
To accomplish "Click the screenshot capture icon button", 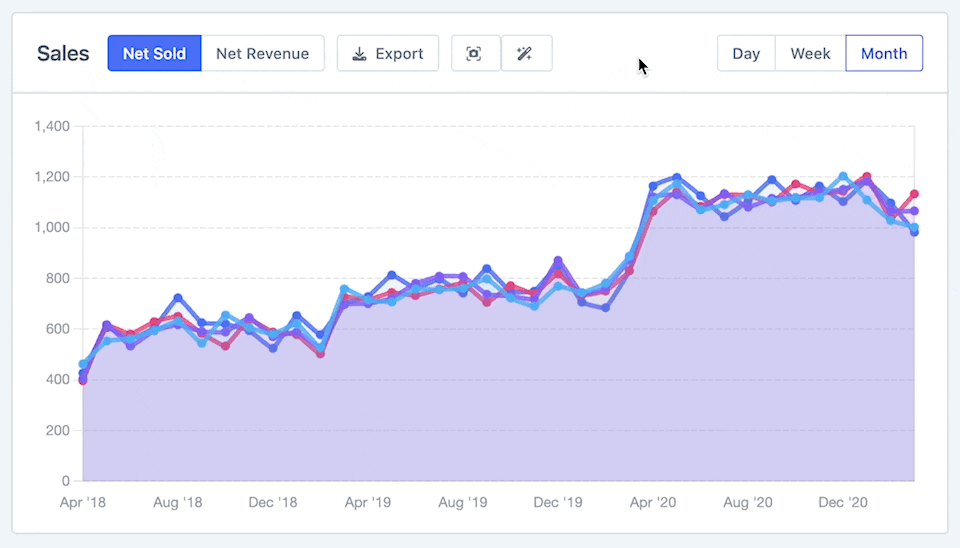I will (474, 54).
